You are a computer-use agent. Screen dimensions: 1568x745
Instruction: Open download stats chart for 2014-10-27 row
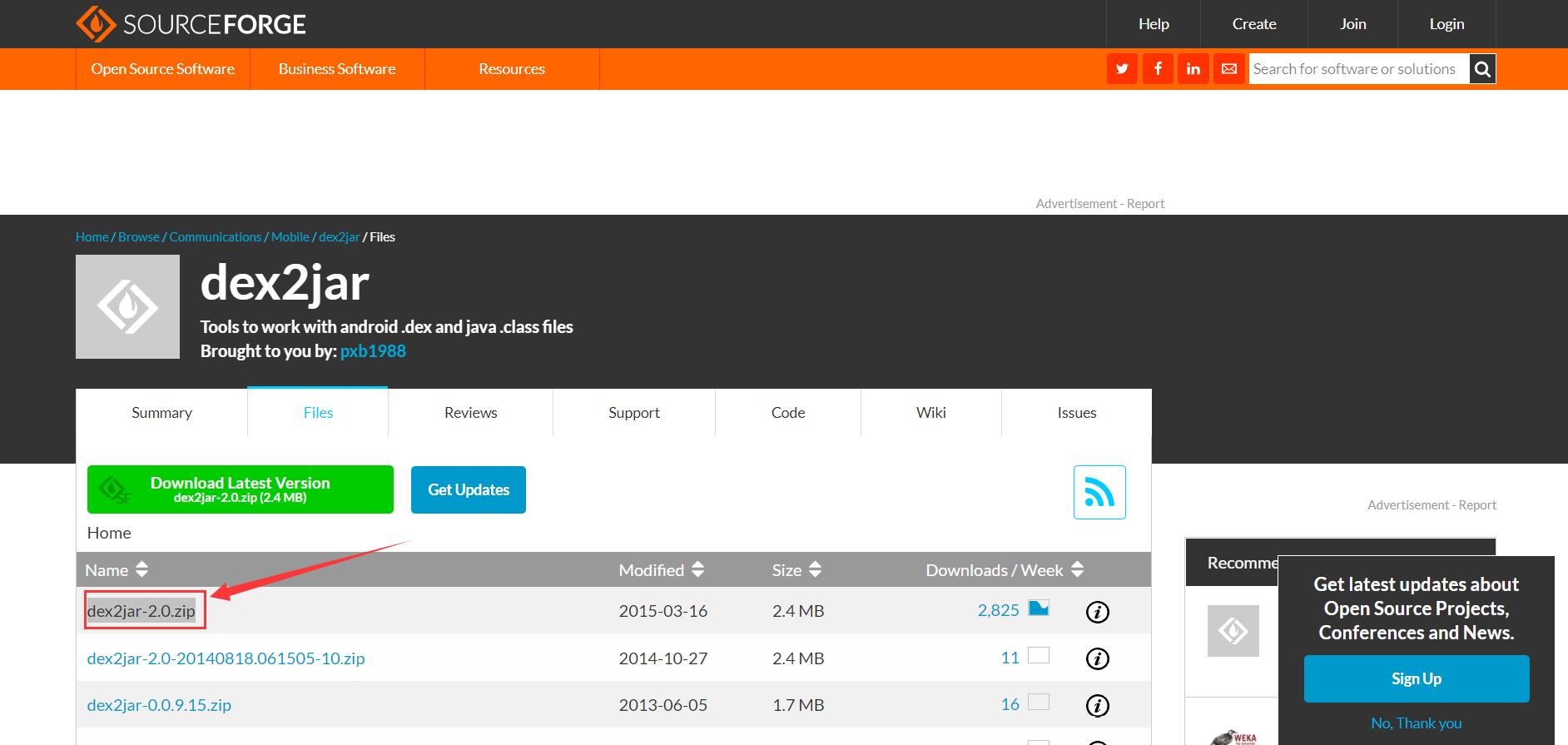click(1039, 655)
